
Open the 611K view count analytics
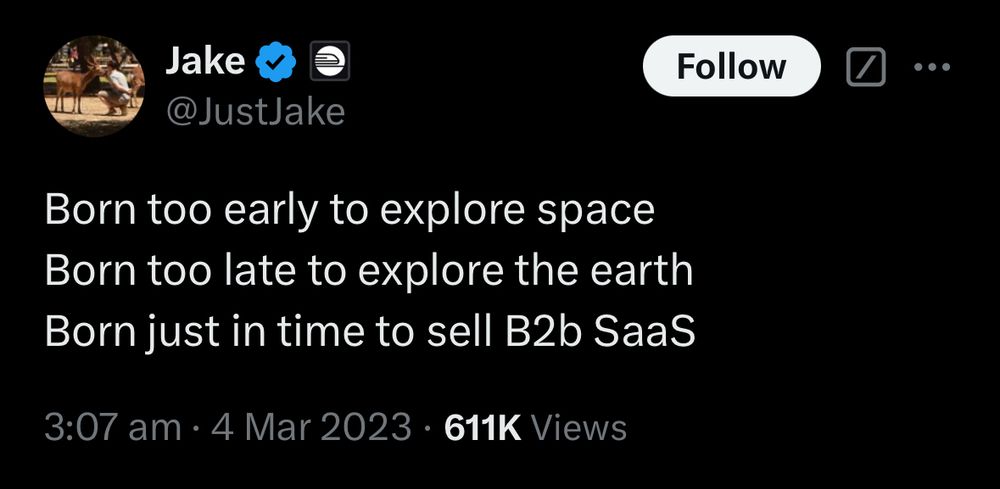point(483,427)
